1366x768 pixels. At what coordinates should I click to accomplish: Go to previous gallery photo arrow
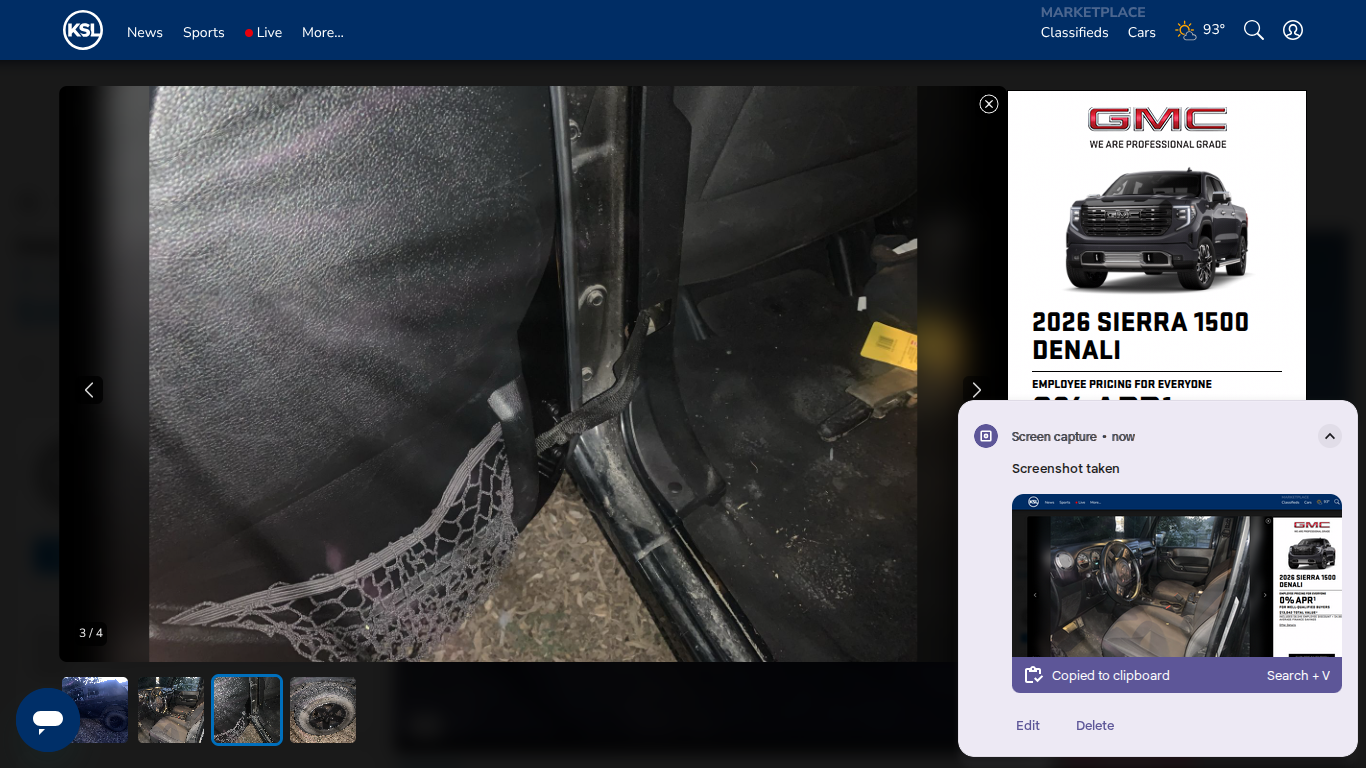pyautogui.click(x=89, y=390)
